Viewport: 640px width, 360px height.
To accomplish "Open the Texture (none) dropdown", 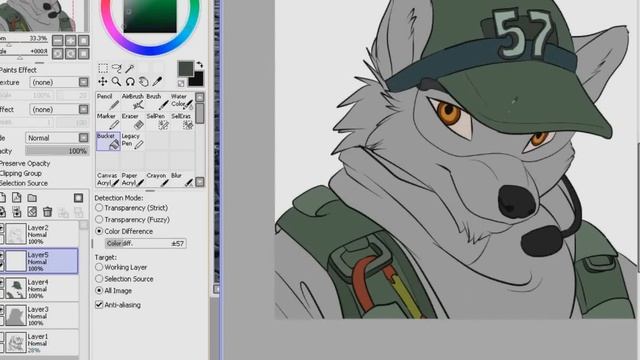I will 59,82.
